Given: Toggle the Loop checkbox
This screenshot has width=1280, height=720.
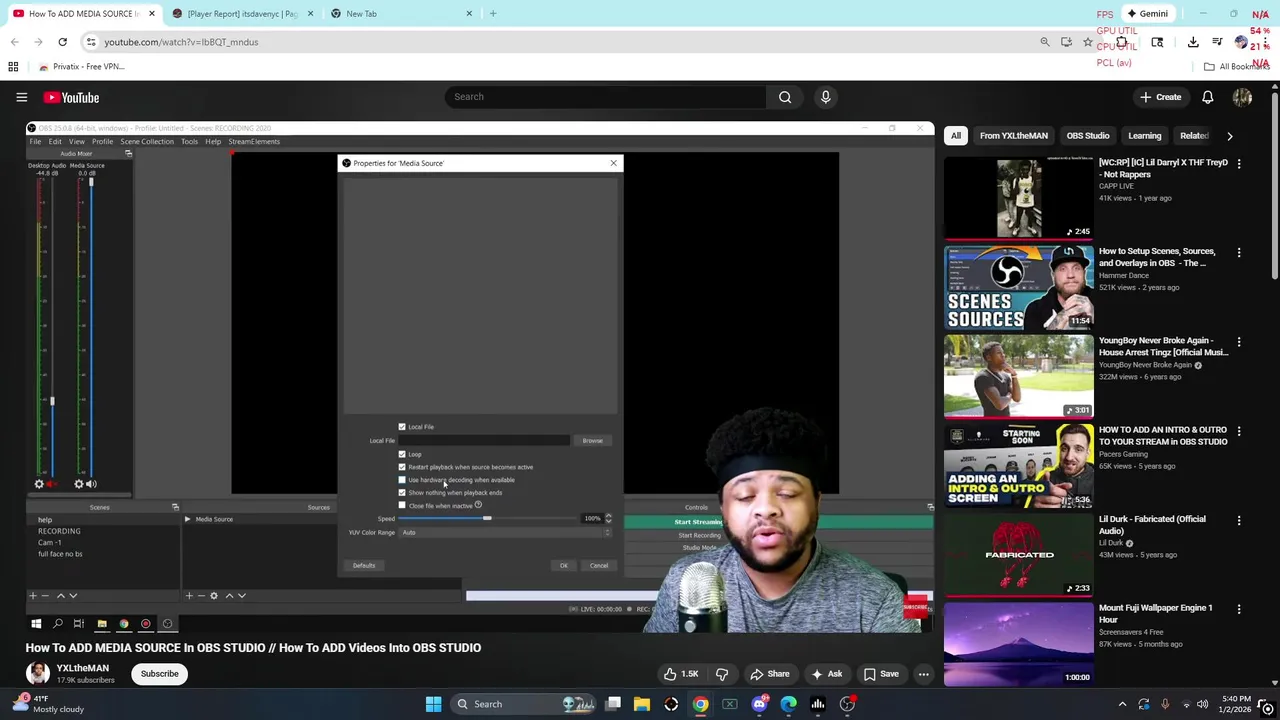Looking at the screenshot, I should click(x=402, y=454).
